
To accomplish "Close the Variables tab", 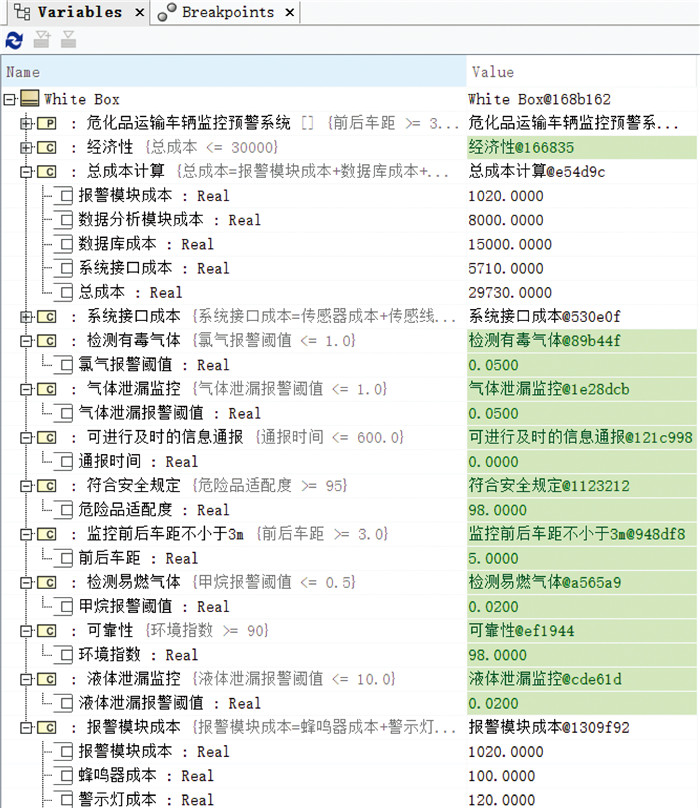I will tap(139, 12).
